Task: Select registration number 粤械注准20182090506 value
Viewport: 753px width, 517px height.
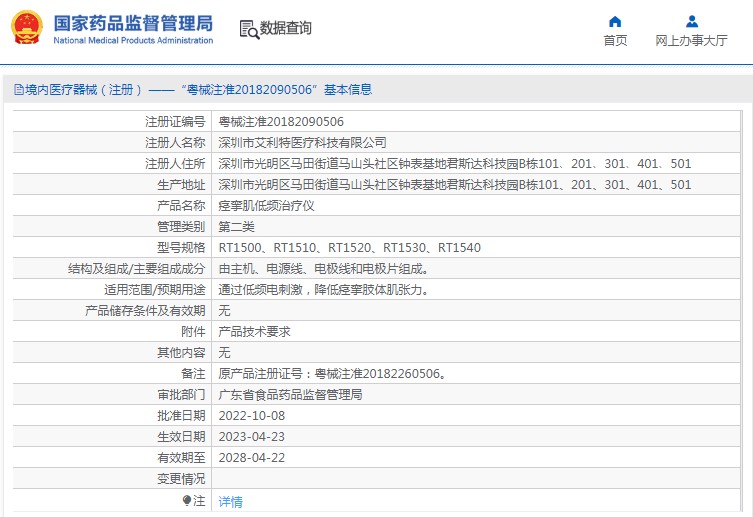Action: click(281, 121)
